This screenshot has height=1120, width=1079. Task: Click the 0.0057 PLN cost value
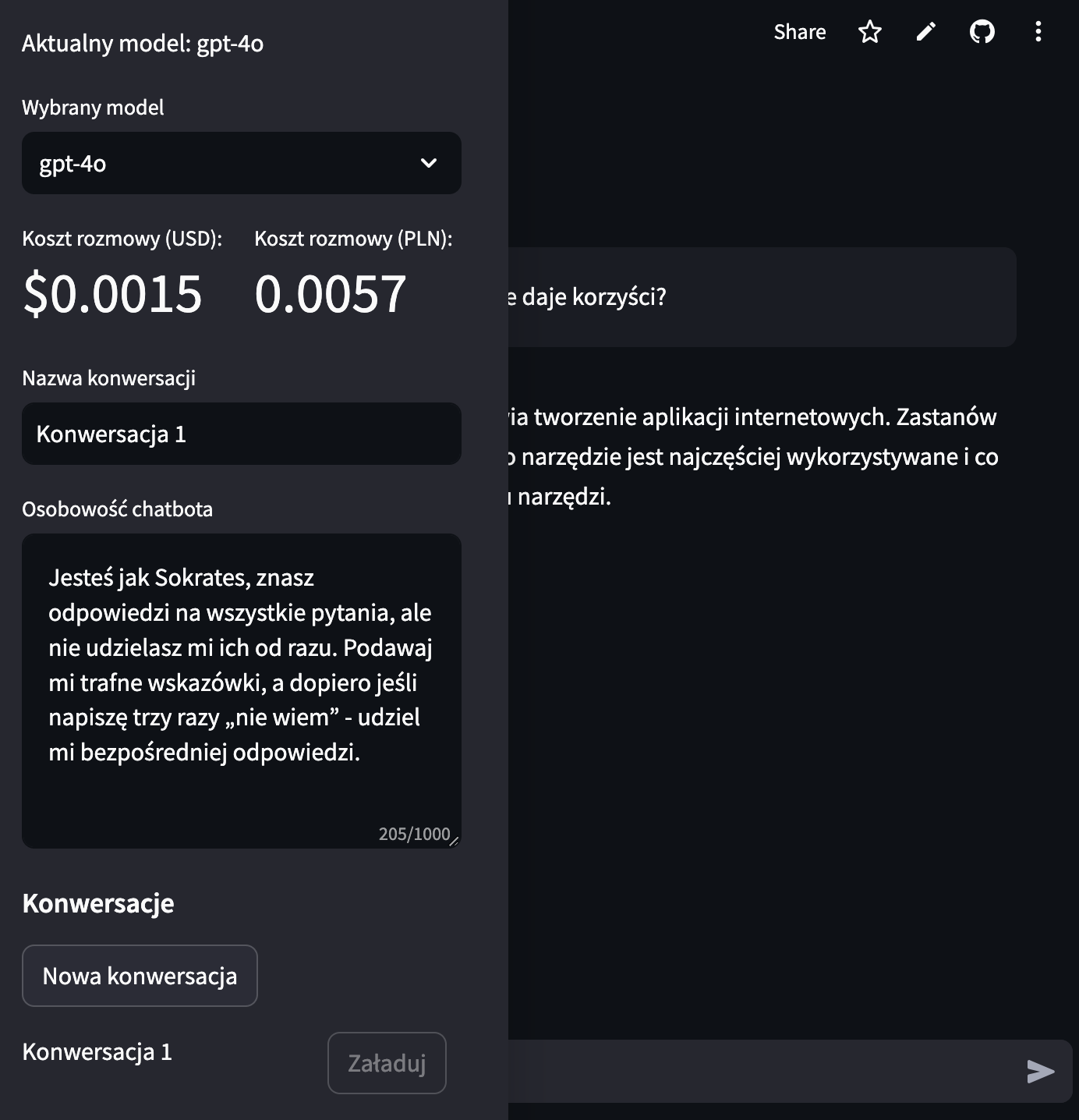pos(331,294)
